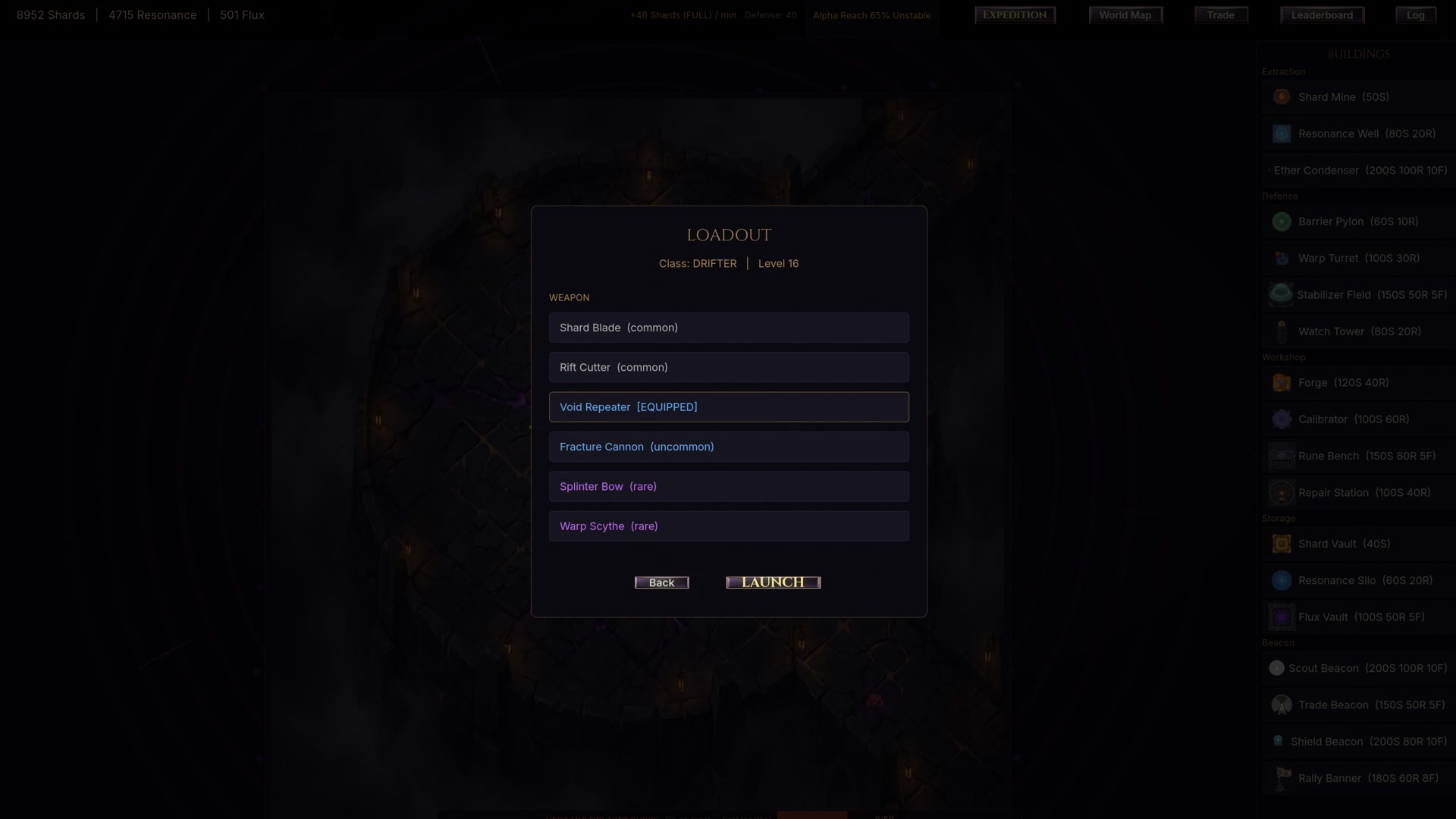The height and width of the screenshot is (819, 1456).
Task: Select the Resonance Well icon
Action: (x=1282, y=133)
